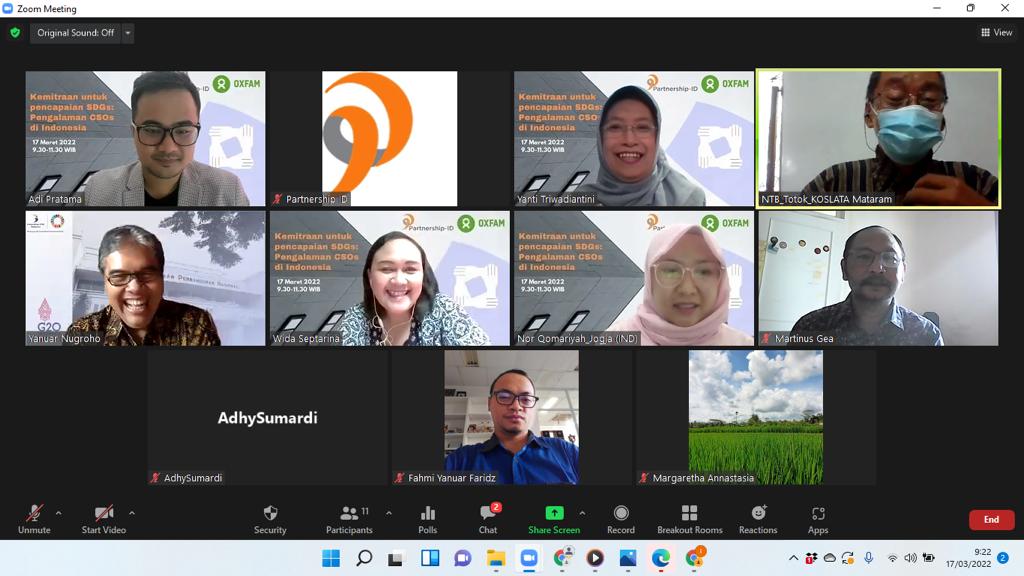The height and width of the screenshot is (576, 1024).
Task: Start Video camera
Action: tap(103, 518)
